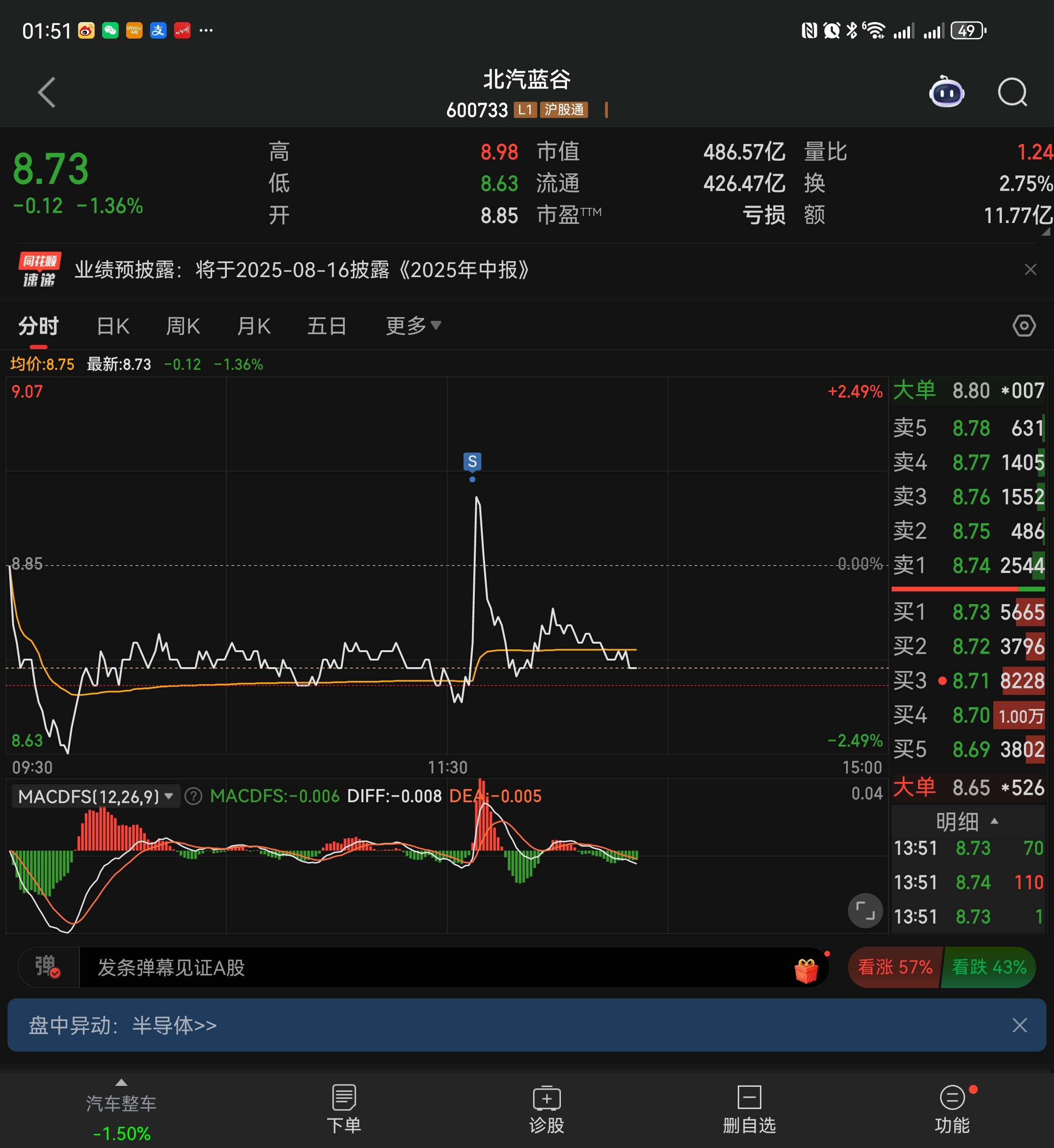The height and width of the screenshot is (1148, 1054).
Task: Expand 更多 chart period dropdown
Action: (413, 326)
